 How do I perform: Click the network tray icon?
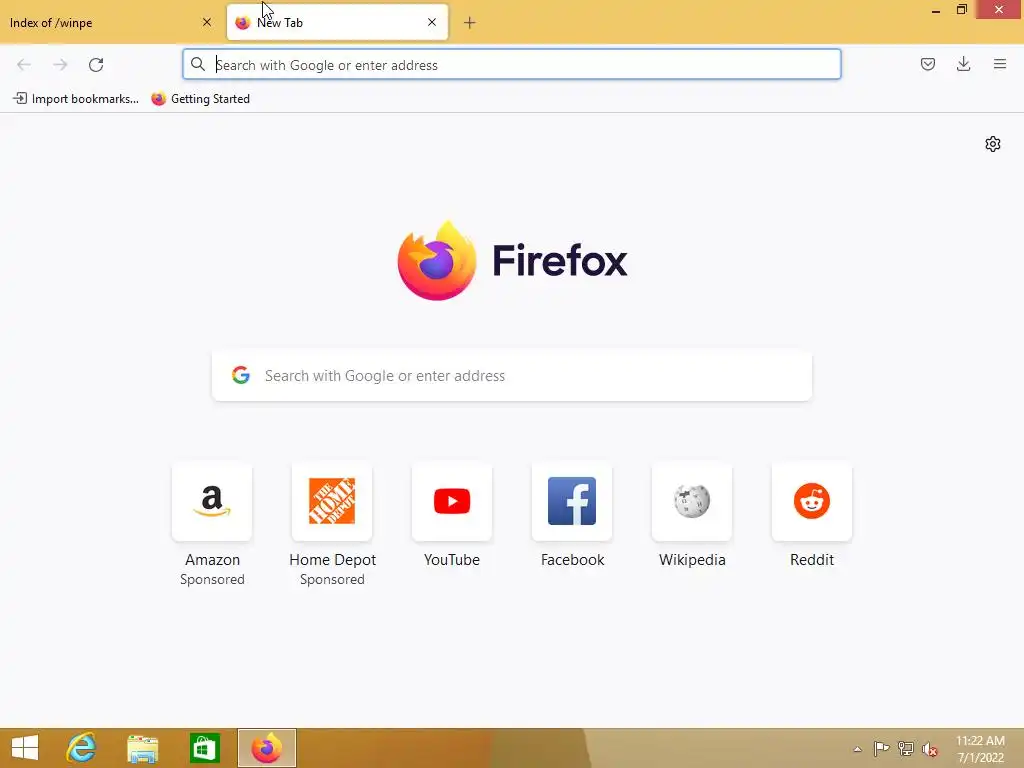coord(905,748)
